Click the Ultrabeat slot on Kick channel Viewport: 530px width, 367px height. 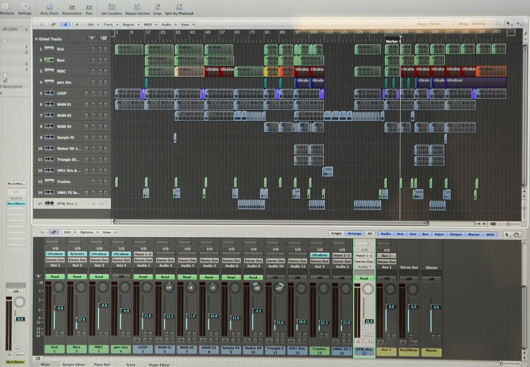point(55,254)
